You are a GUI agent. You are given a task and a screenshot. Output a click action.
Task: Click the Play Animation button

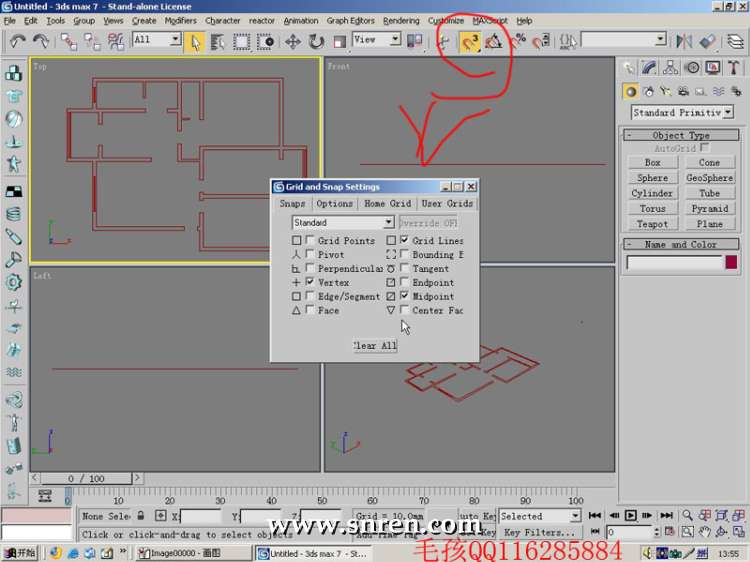[x=631, y=515]
